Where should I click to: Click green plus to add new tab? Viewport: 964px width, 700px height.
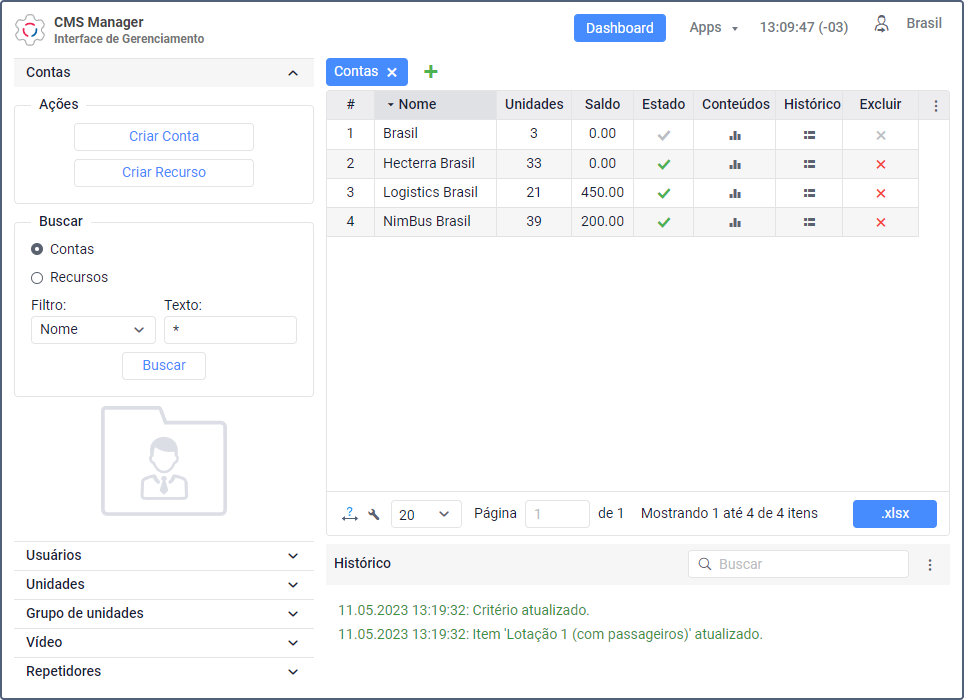(x=431, y=72)
